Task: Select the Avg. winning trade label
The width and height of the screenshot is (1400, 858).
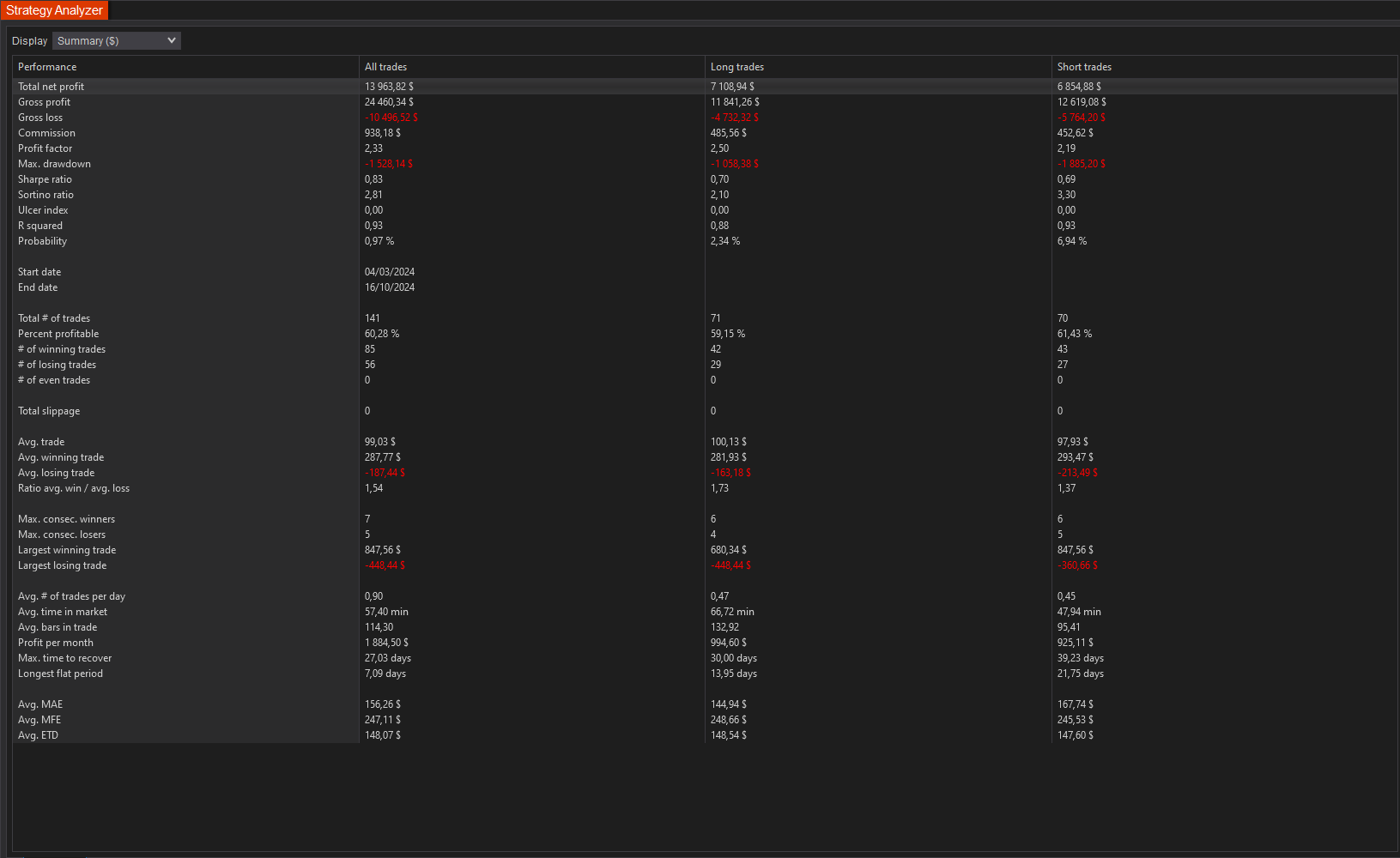Action: coord(61,457)
